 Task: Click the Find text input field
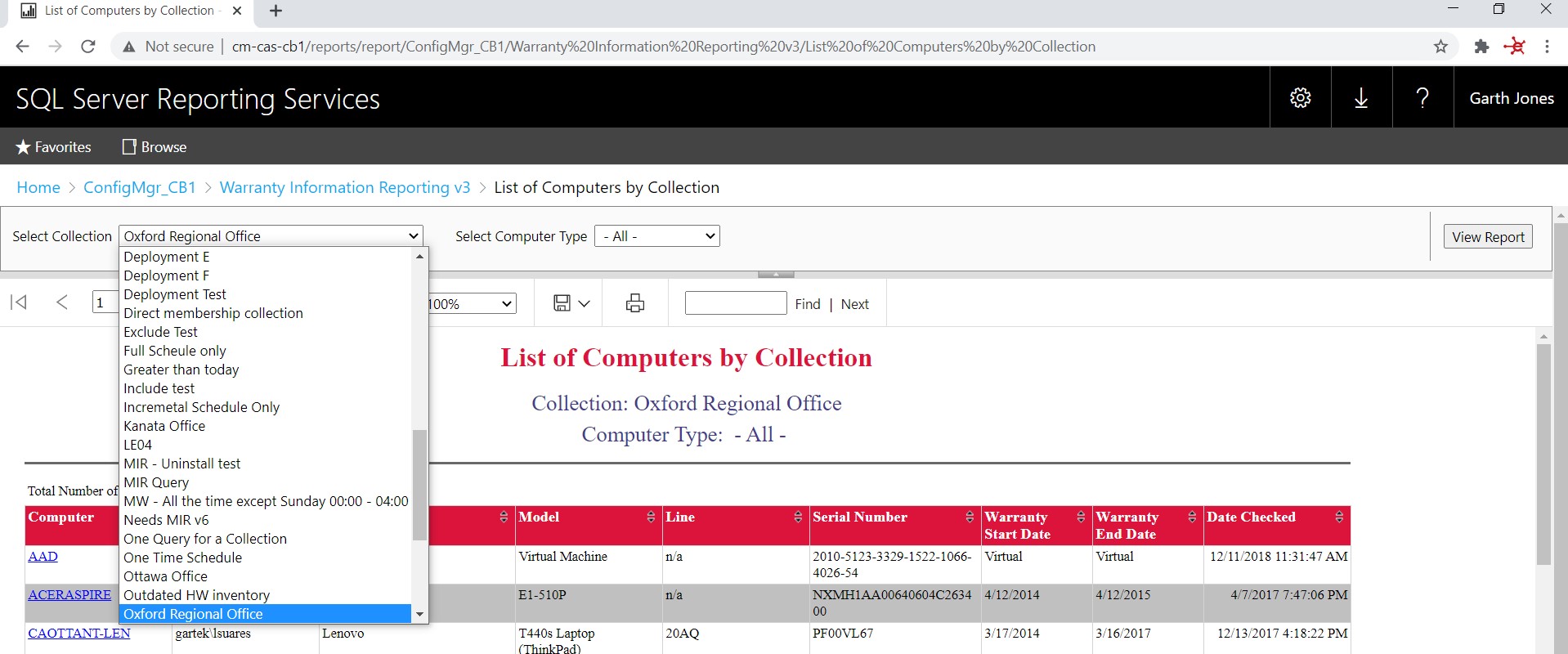(736, 303)
